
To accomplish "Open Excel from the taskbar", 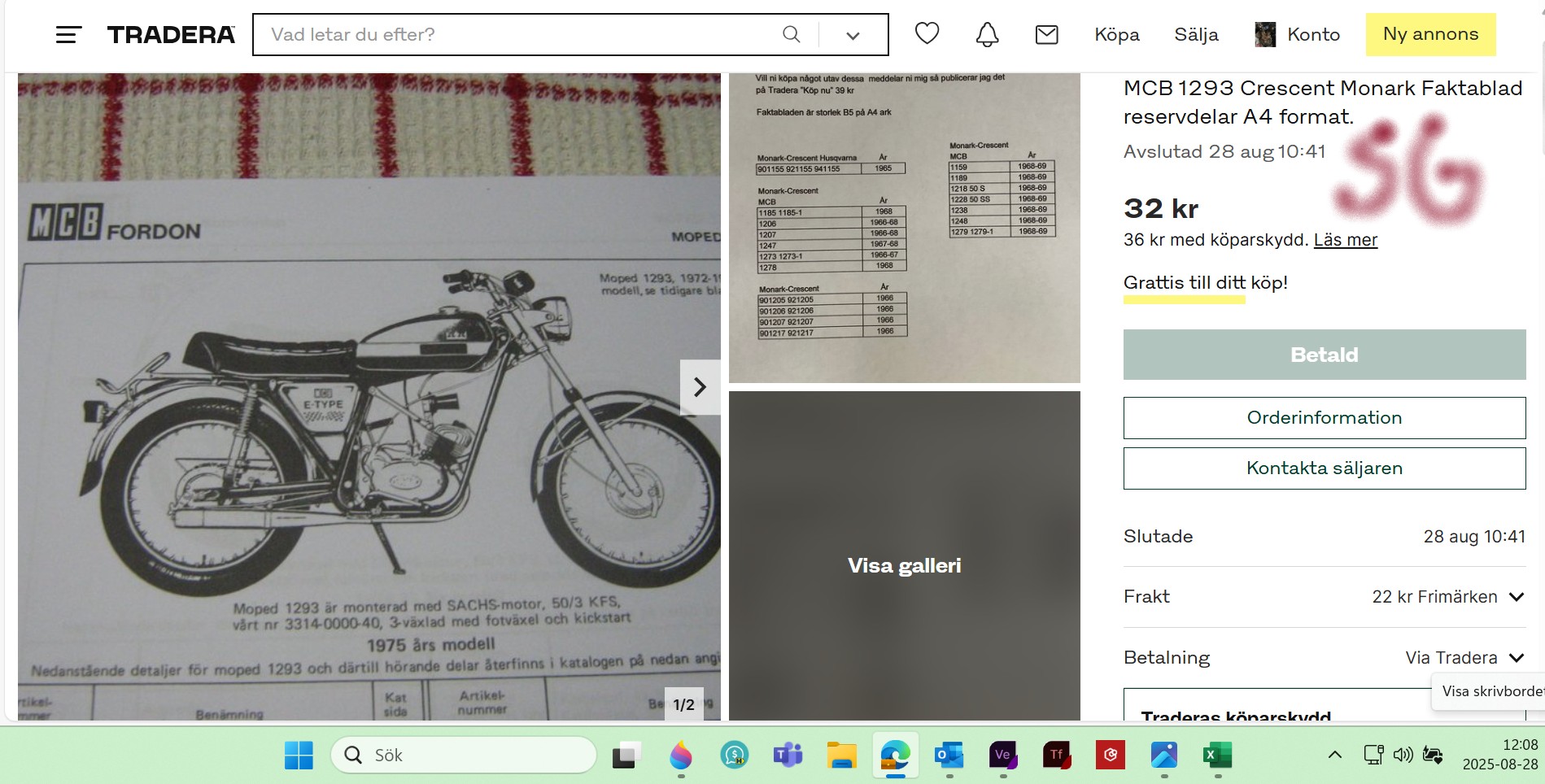I will tap(1217, 756).
